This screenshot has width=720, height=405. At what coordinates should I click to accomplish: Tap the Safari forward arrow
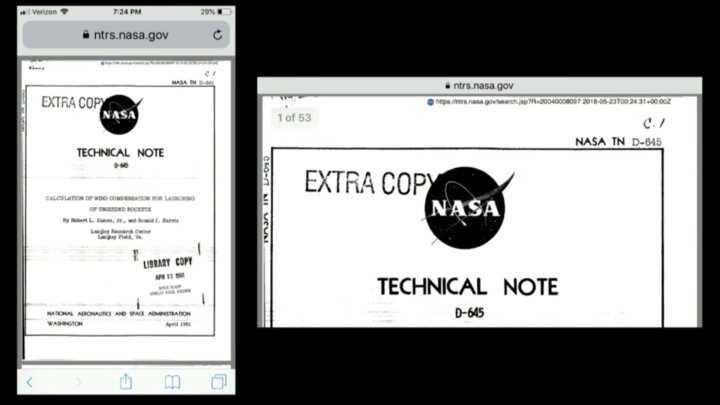coord(78,382)
